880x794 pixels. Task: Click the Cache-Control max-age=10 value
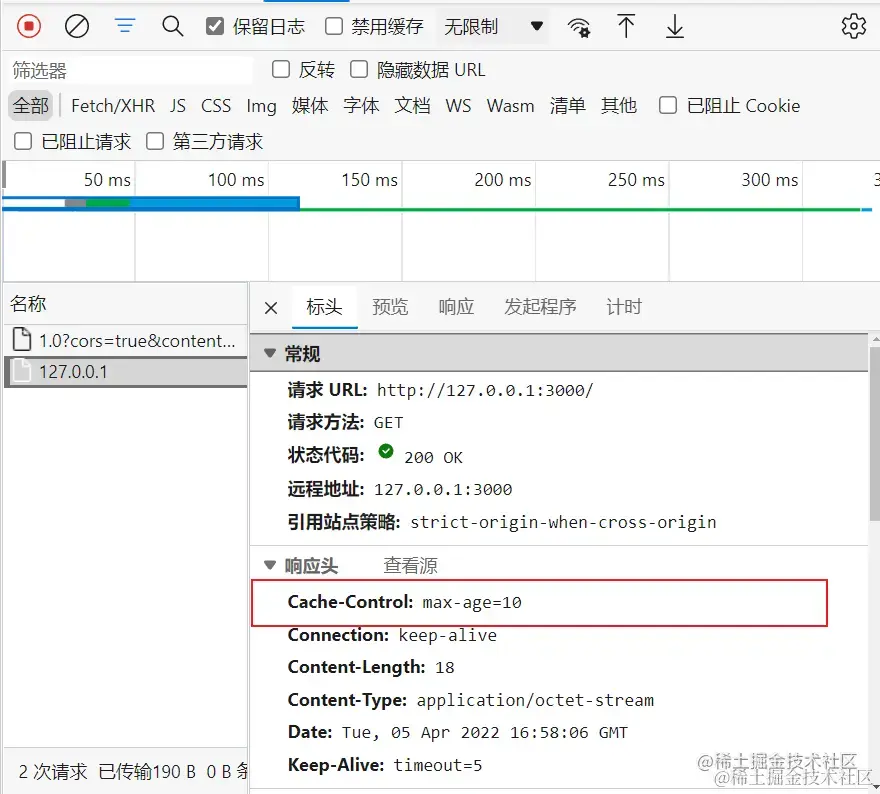pyautogui.click(x=471, y=602)
